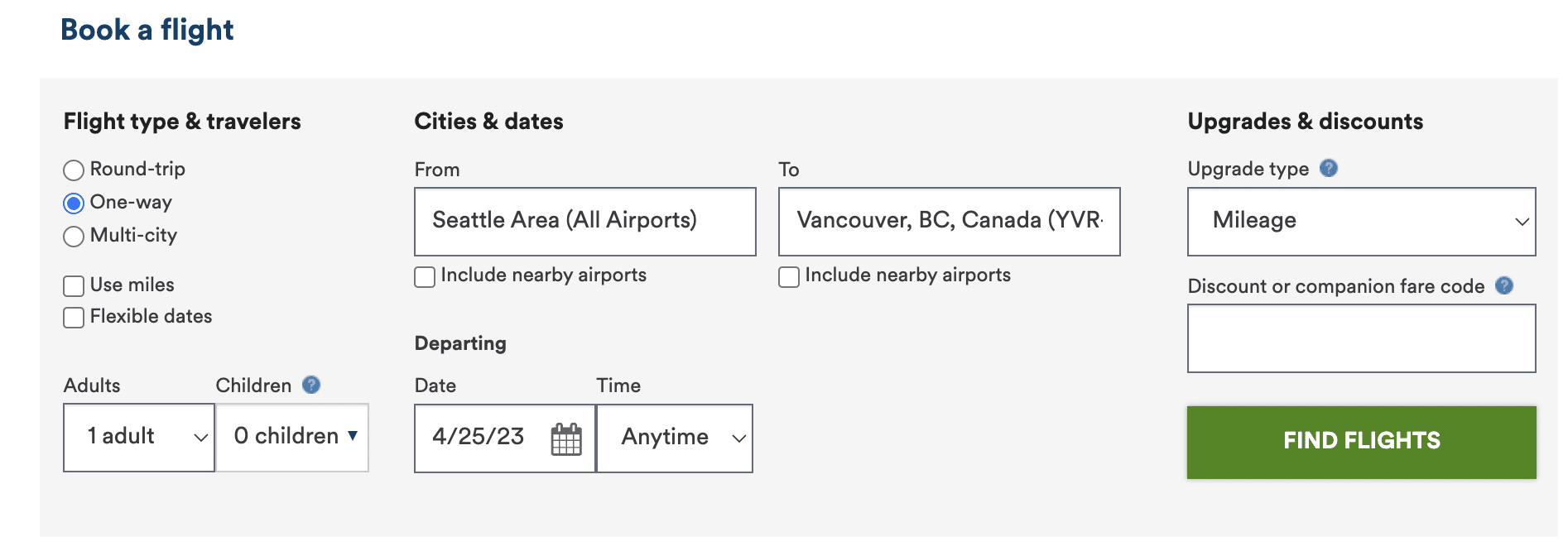
Task: Tick Include nearby airports under From
Action: coord(425,276)
